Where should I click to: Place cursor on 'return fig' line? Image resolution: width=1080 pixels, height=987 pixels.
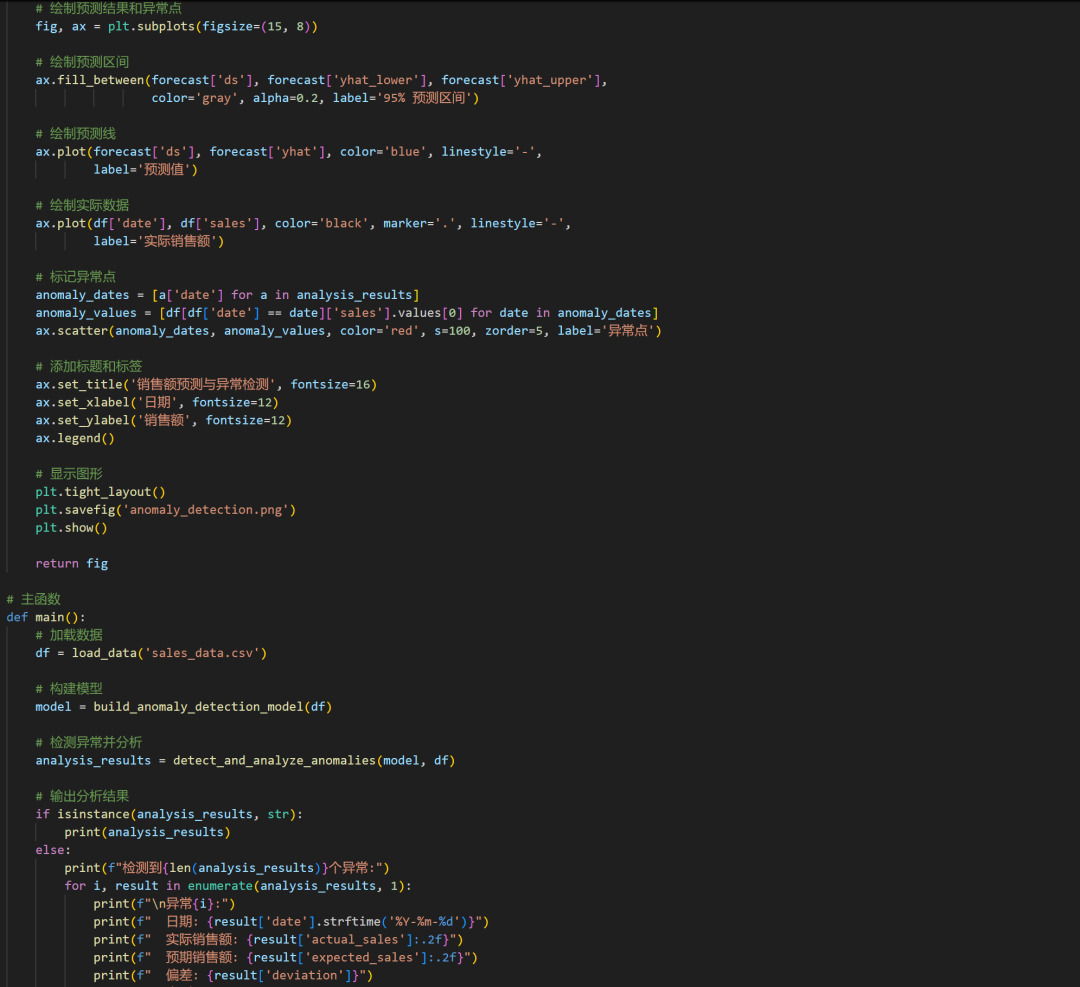coord(71,563)
